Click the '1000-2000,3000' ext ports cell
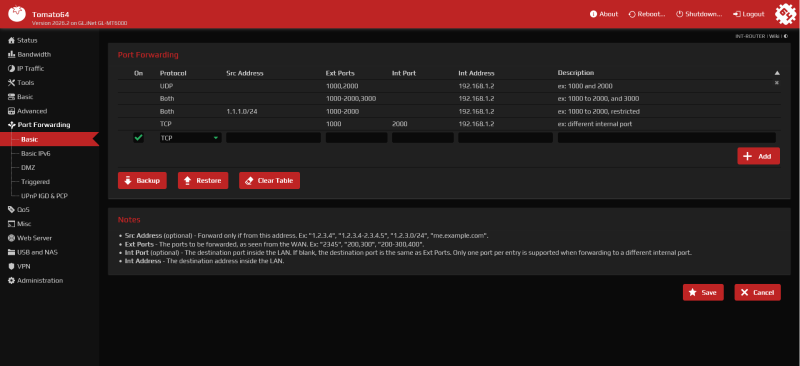 [351, 99]
